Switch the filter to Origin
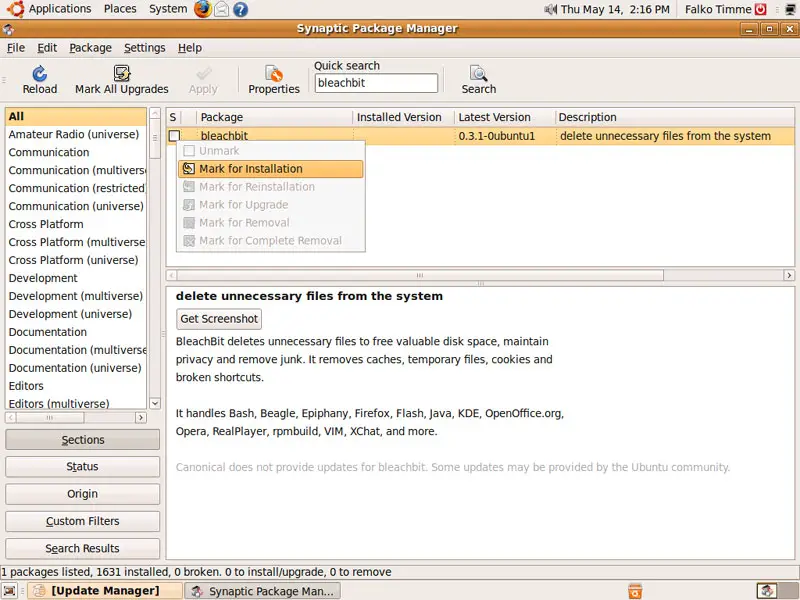 pyautogui.click(x=83, y=494)
